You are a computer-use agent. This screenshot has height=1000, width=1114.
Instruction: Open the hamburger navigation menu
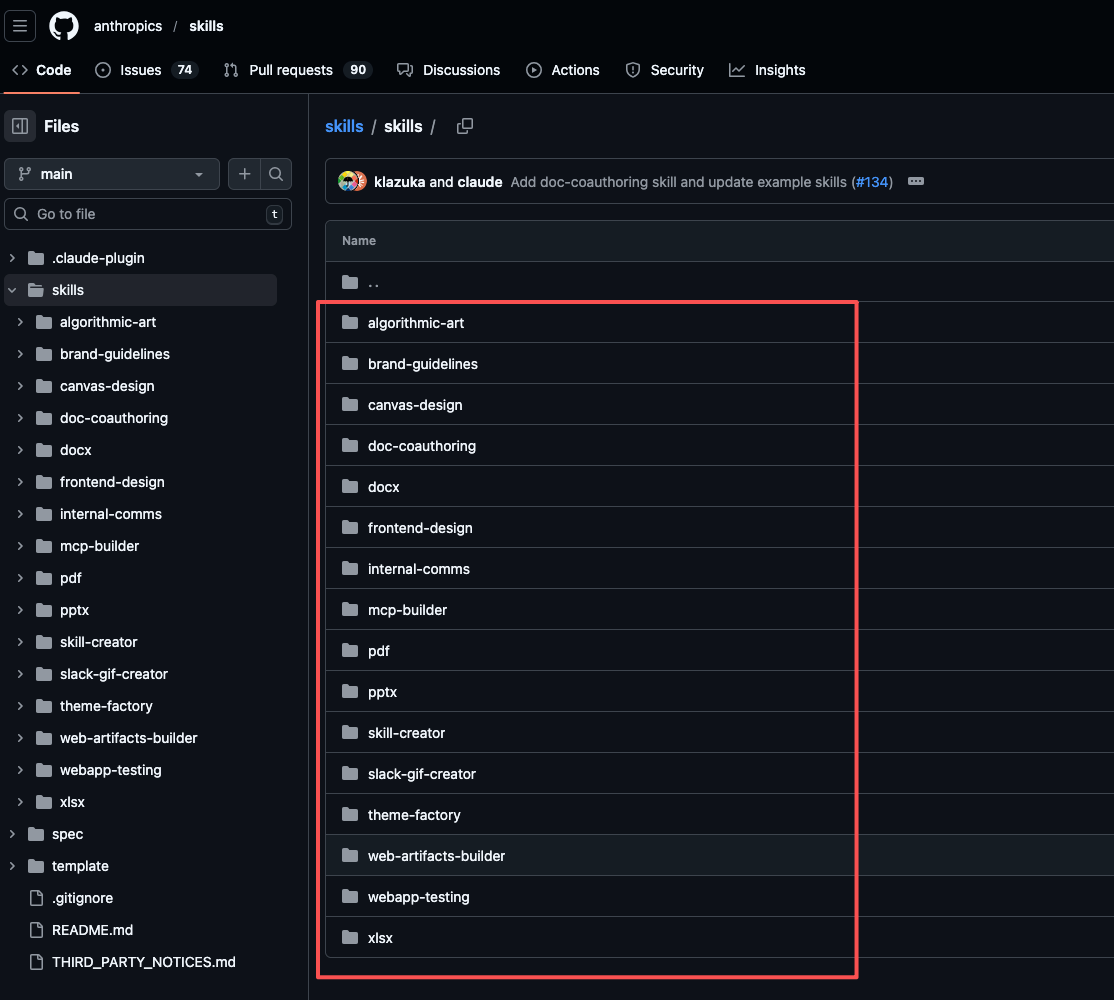point(20,26)
